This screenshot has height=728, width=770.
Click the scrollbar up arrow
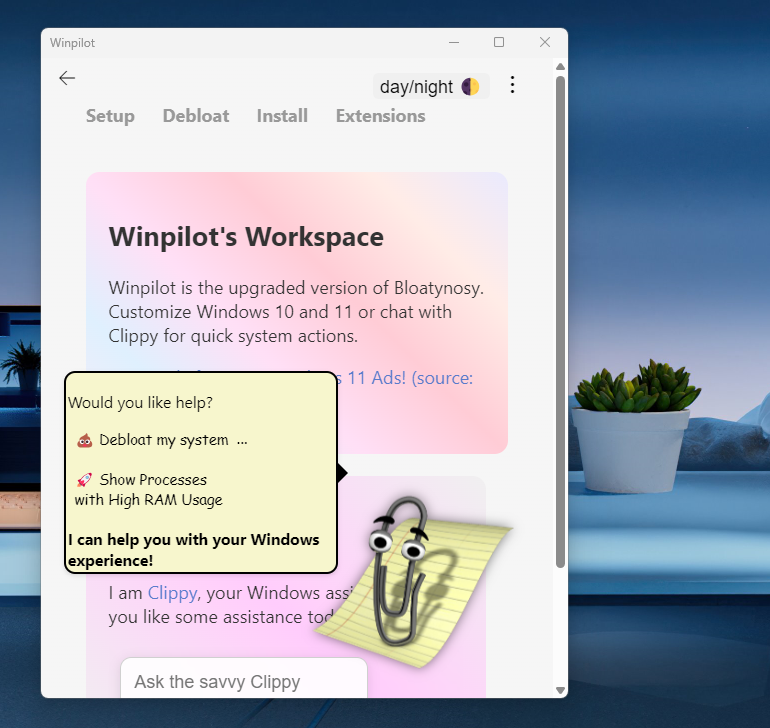pyautogui.click(x=560, y=68)
